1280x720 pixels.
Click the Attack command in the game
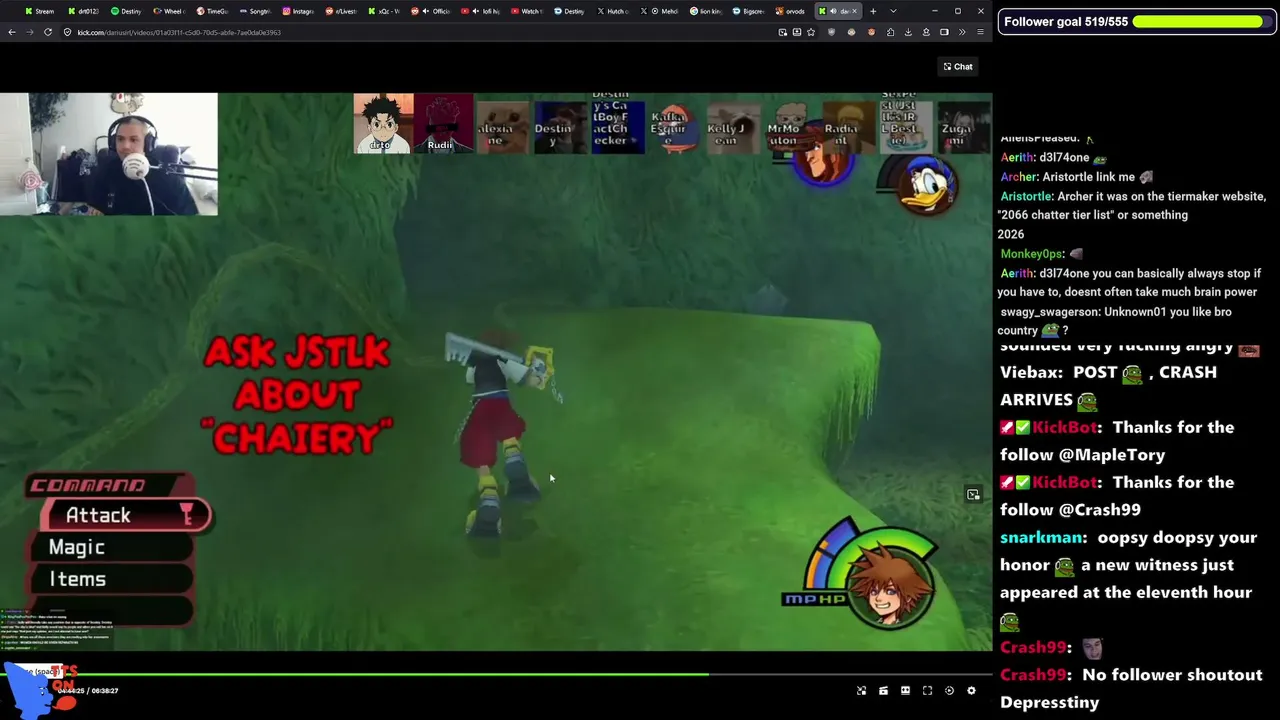[125, 515]
